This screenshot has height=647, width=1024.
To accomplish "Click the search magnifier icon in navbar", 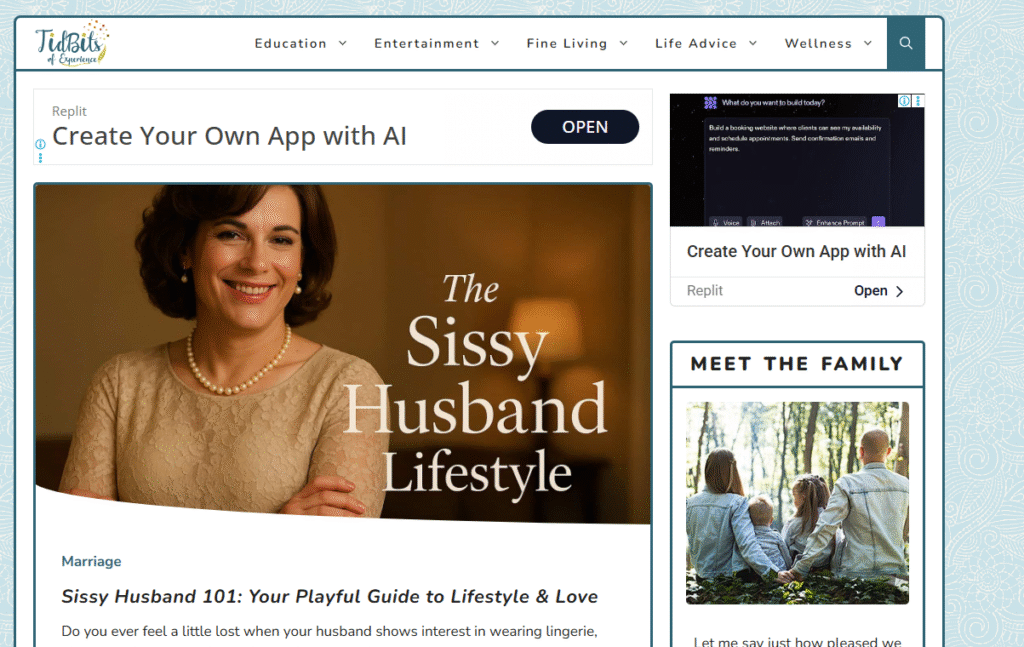I will 906,44.
